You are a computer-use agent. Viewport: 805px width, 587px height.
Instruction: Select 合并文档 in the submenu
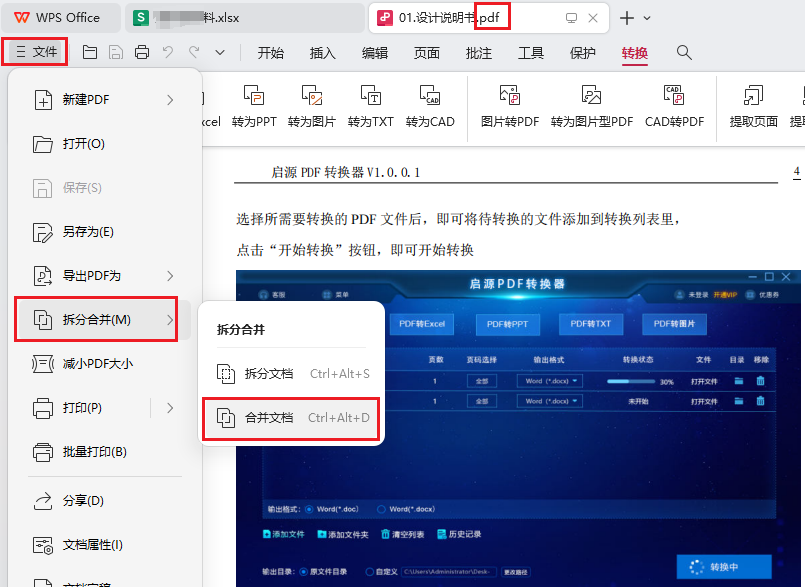(x=292, y=418)
